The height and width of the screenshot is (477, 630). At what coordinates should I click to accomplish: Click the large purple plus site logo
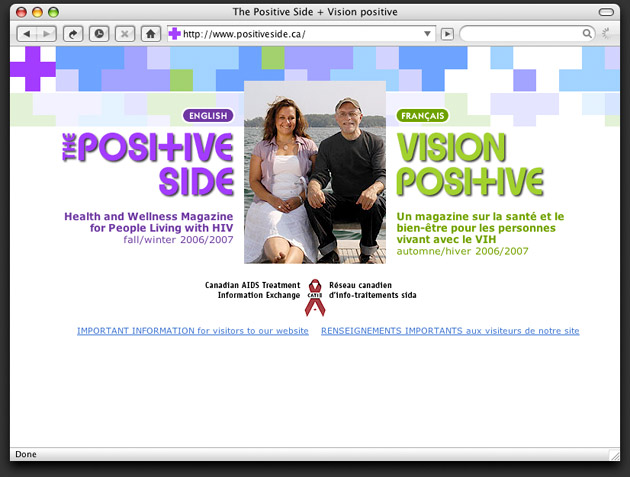(33, 69)
